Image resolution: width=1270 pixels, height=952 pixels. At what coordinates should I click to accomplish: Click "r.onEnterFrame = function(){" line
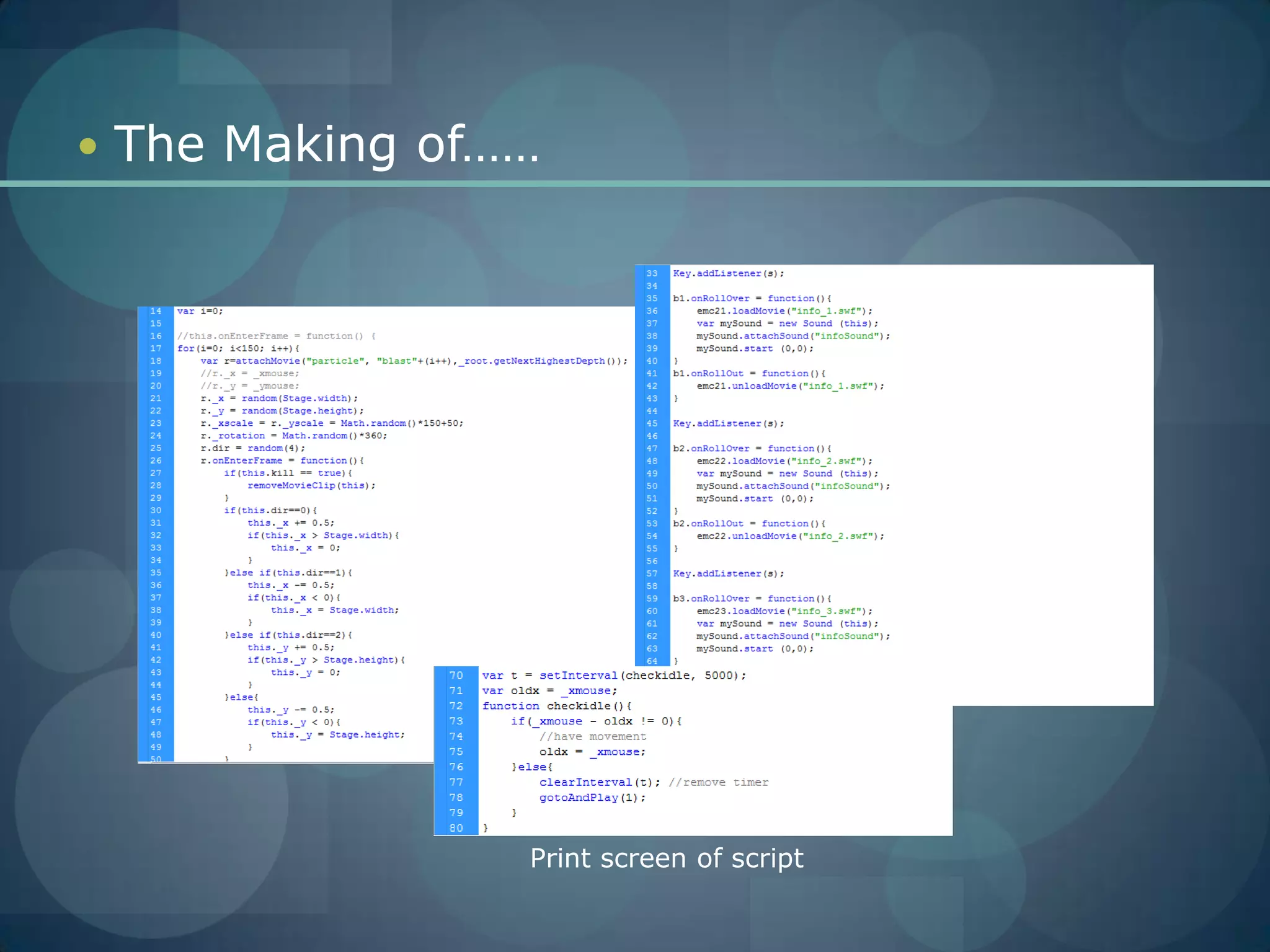tap(282, 460)
